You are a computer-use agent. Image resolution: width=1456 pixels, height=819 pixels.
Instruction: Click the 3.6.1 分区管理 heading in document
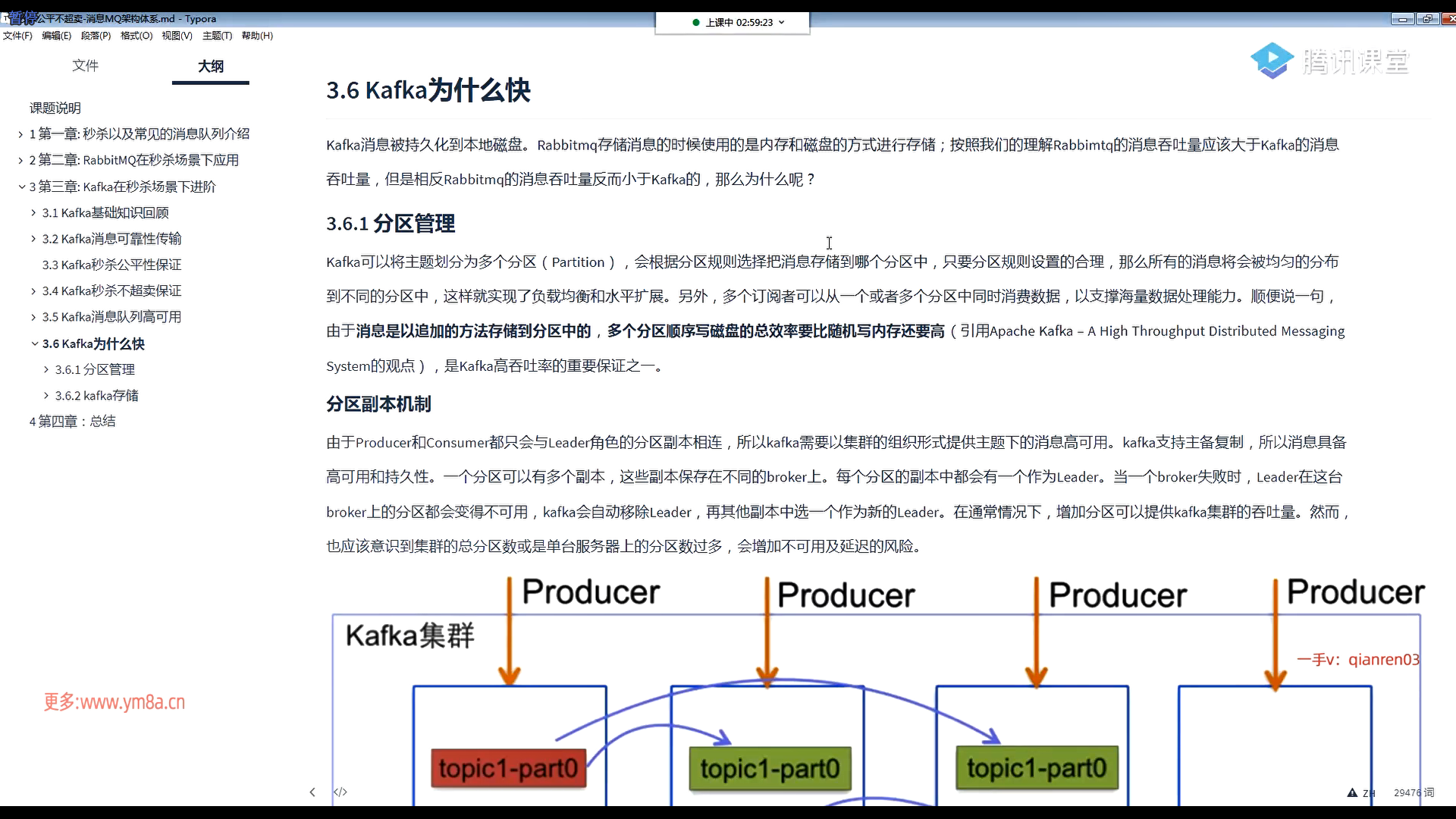391,224
